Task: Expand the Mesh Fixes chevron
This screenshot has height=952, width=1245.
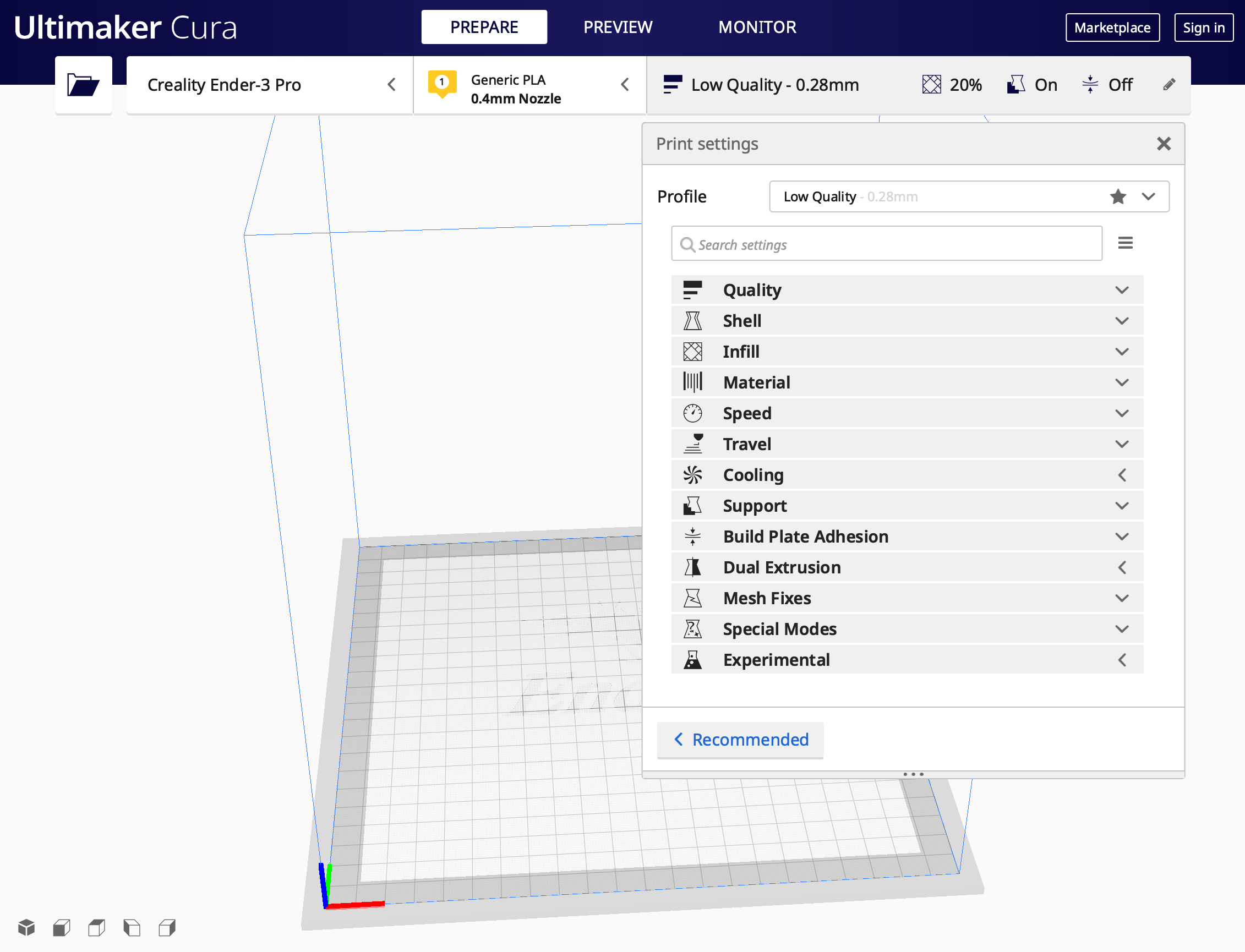Action: (x=1122, y=598)
